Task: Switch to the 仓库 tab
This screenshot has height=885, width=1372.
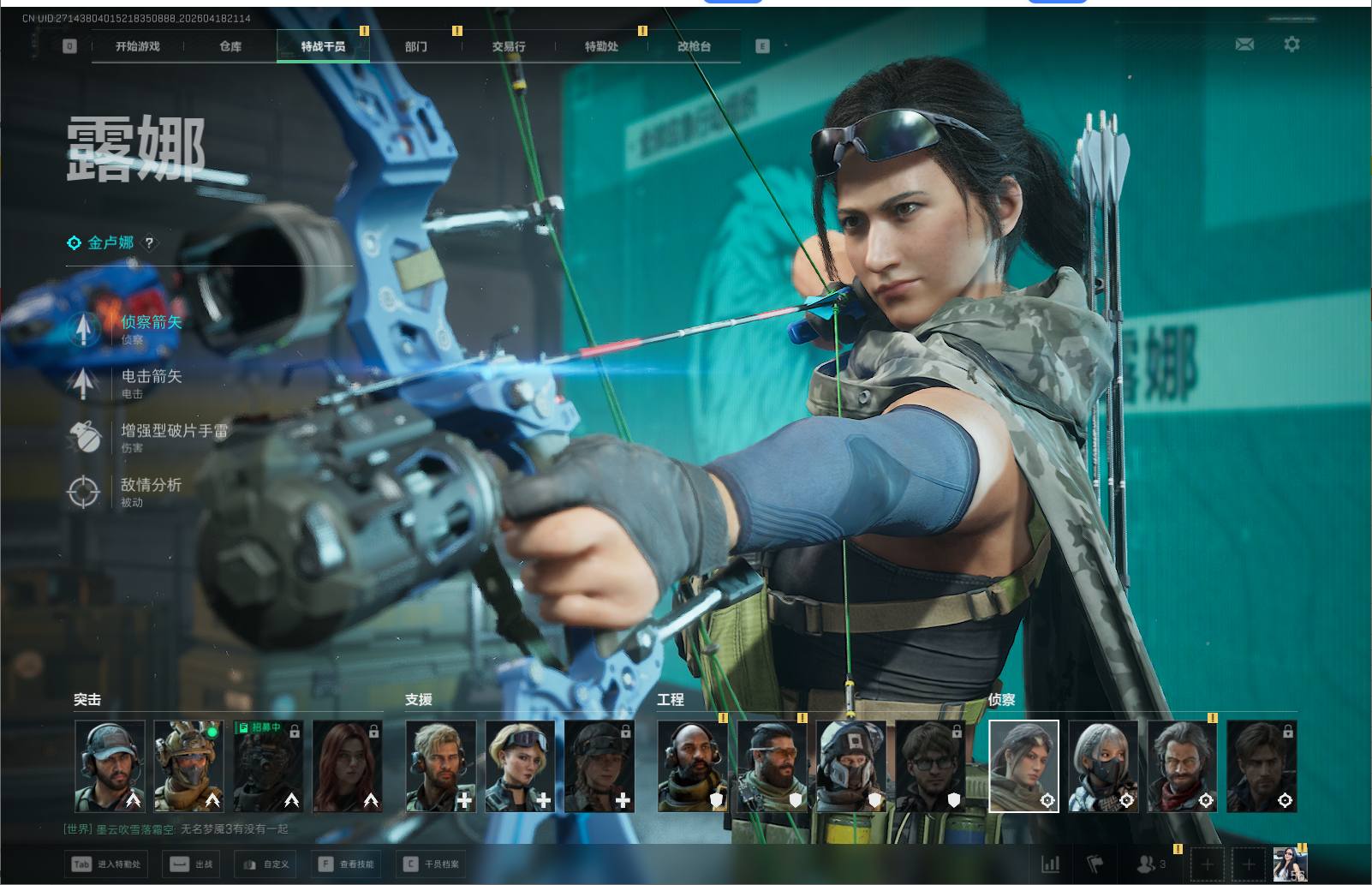Action: [230, 46]
